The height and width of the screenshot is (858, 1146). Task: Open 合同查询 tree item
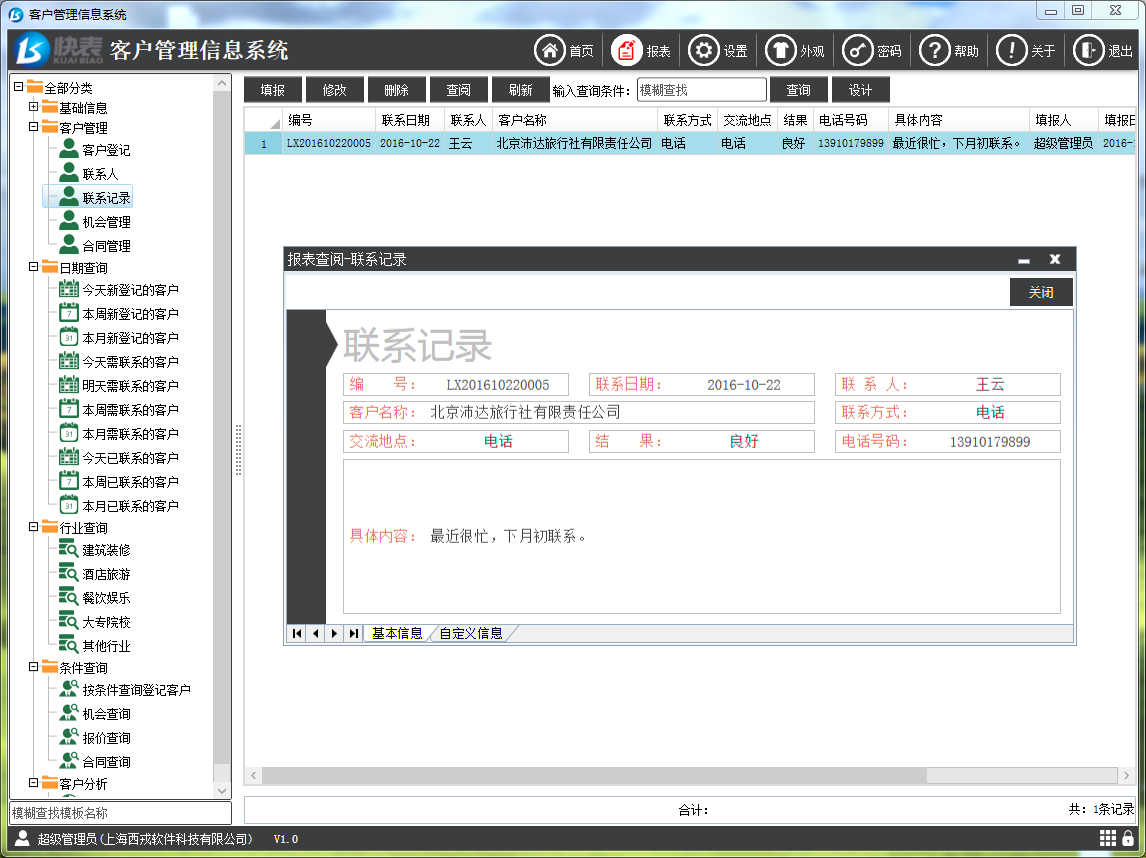pos(106,762)
